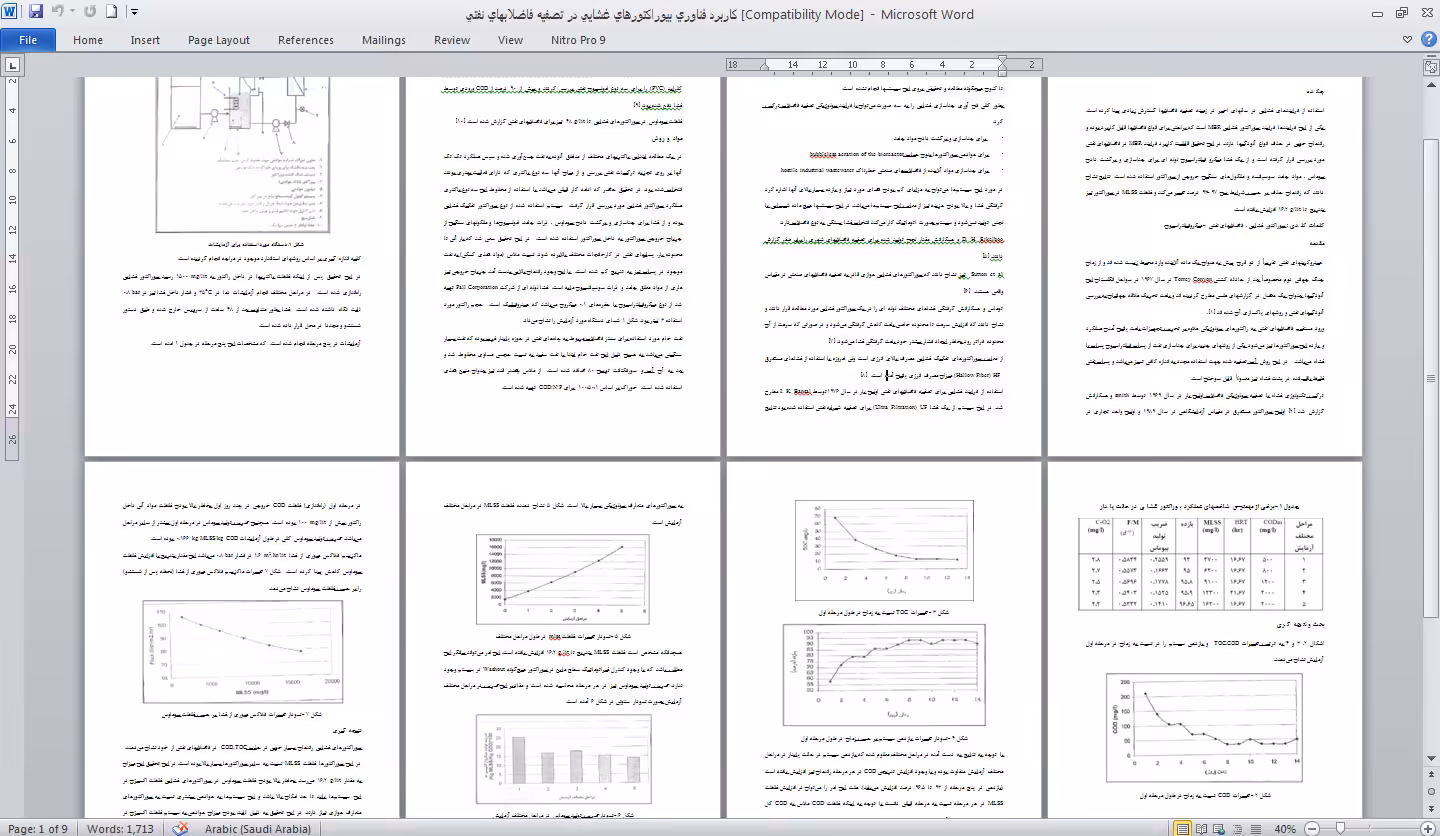The width and height of the screenshot is (1440, 836).
Task: Minimize the Word window
Action: tap(1379, 12)
